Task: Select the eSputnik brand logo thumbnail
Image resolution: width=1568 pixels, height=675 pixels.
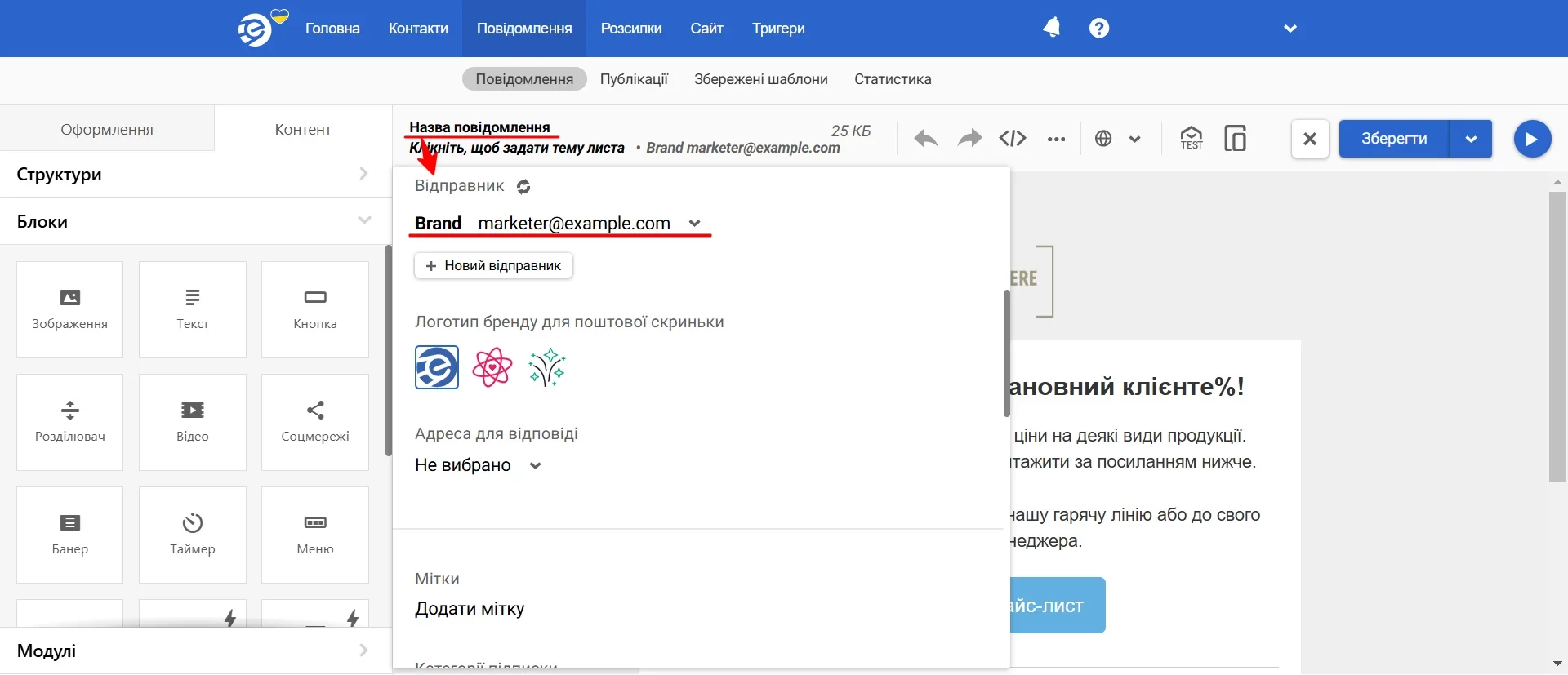Action: pyautogui.click(x=437, y=367)
